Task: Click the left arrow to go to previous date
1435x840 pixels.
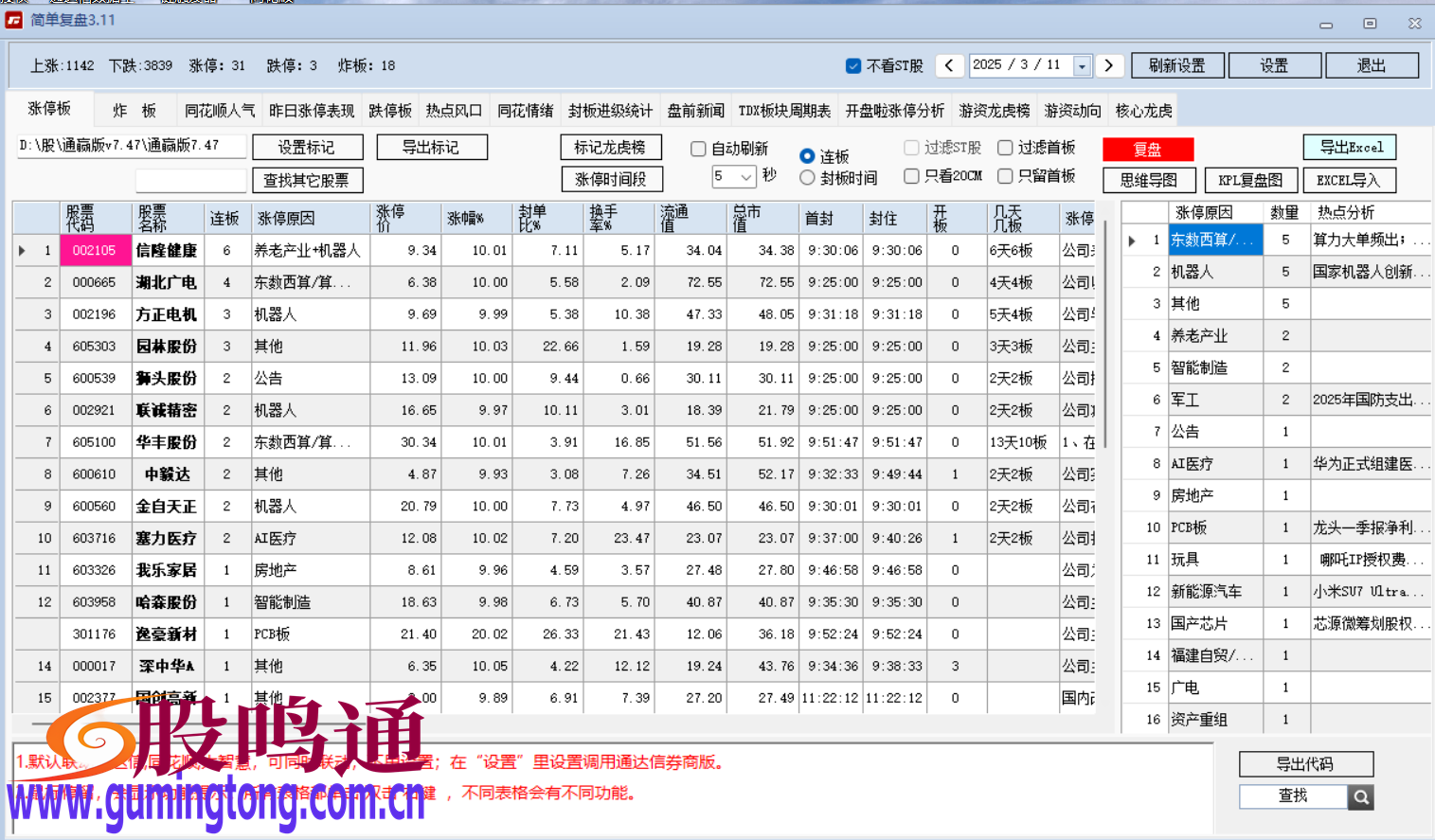Action: point(948,65)
